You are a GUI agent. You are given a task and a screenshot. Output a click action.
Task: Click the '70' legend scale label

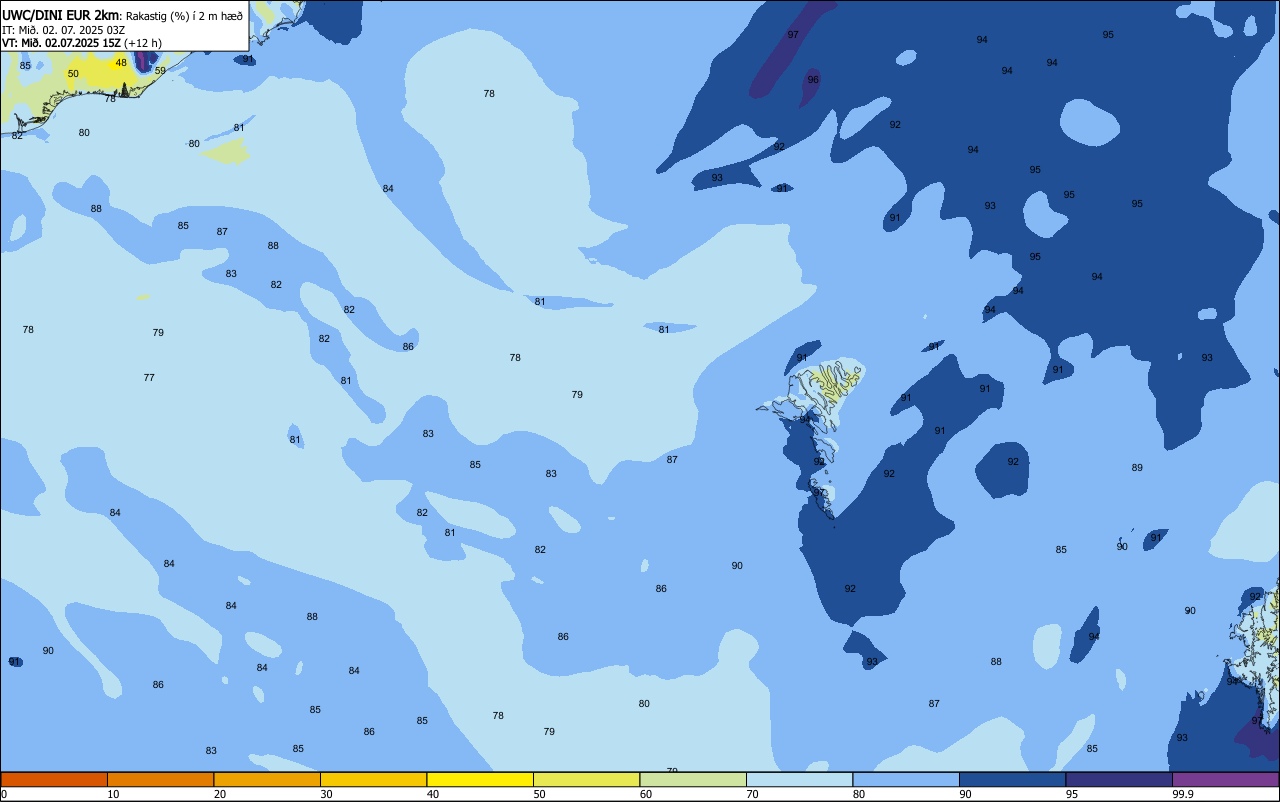click(752, 794)
